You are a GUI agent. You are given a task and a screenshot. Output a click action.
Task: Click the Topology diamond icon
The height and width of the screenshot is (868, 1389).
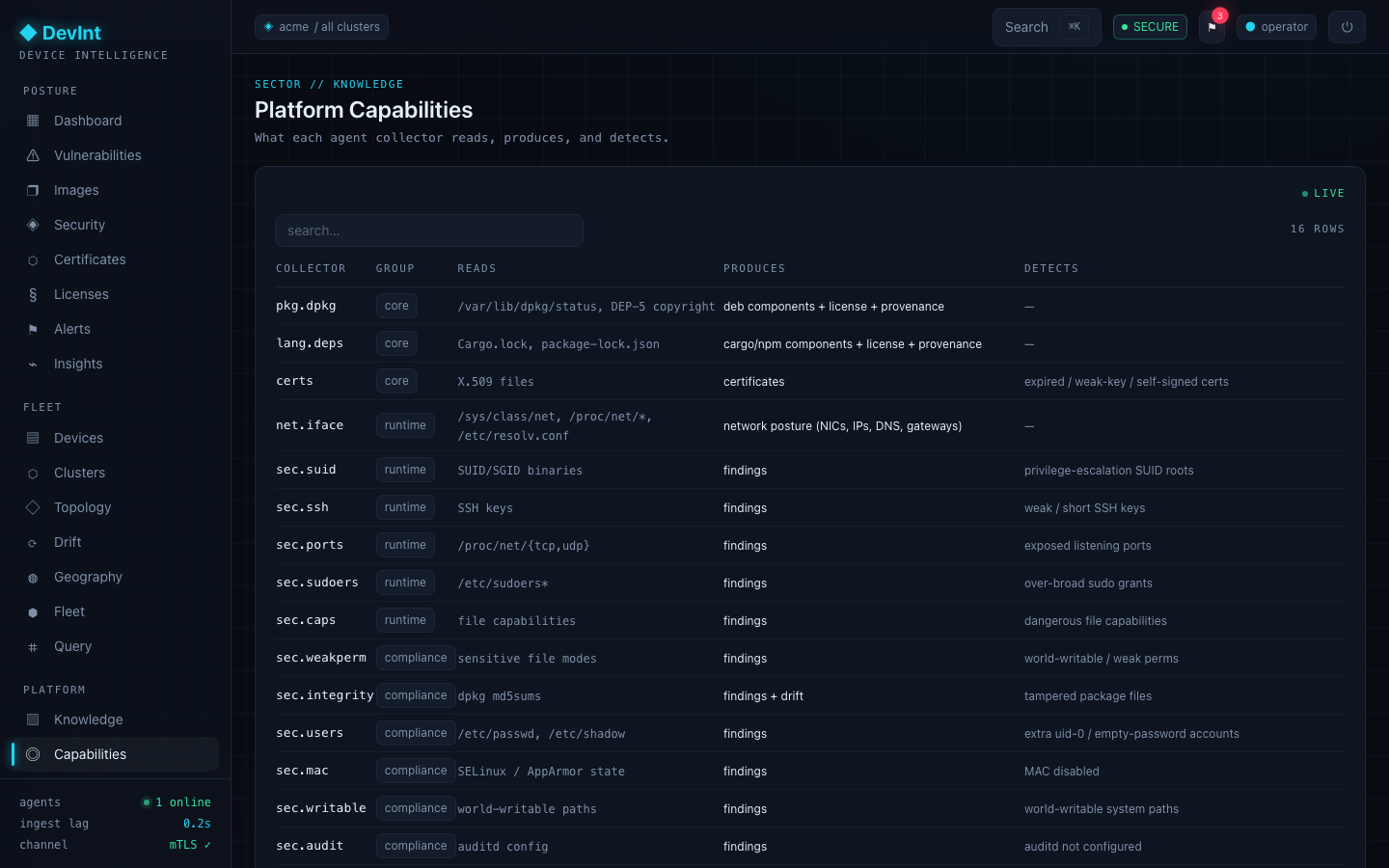pyautogui.click(x=33, y=507)
